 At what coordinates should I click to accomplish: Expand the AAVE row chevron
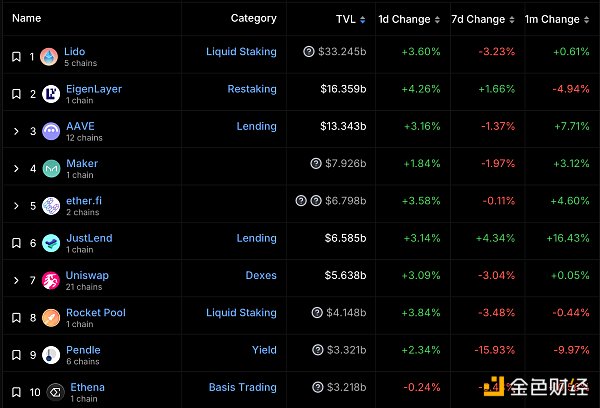tap(16, 131)
